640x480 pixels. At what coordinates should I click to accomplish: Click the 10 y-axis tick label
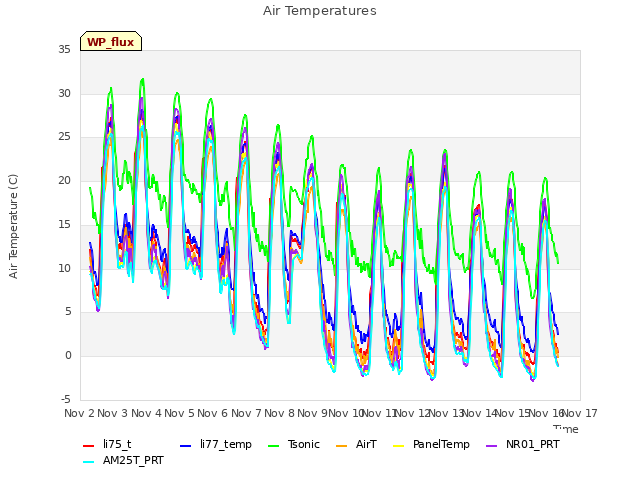tap(64, 268)
